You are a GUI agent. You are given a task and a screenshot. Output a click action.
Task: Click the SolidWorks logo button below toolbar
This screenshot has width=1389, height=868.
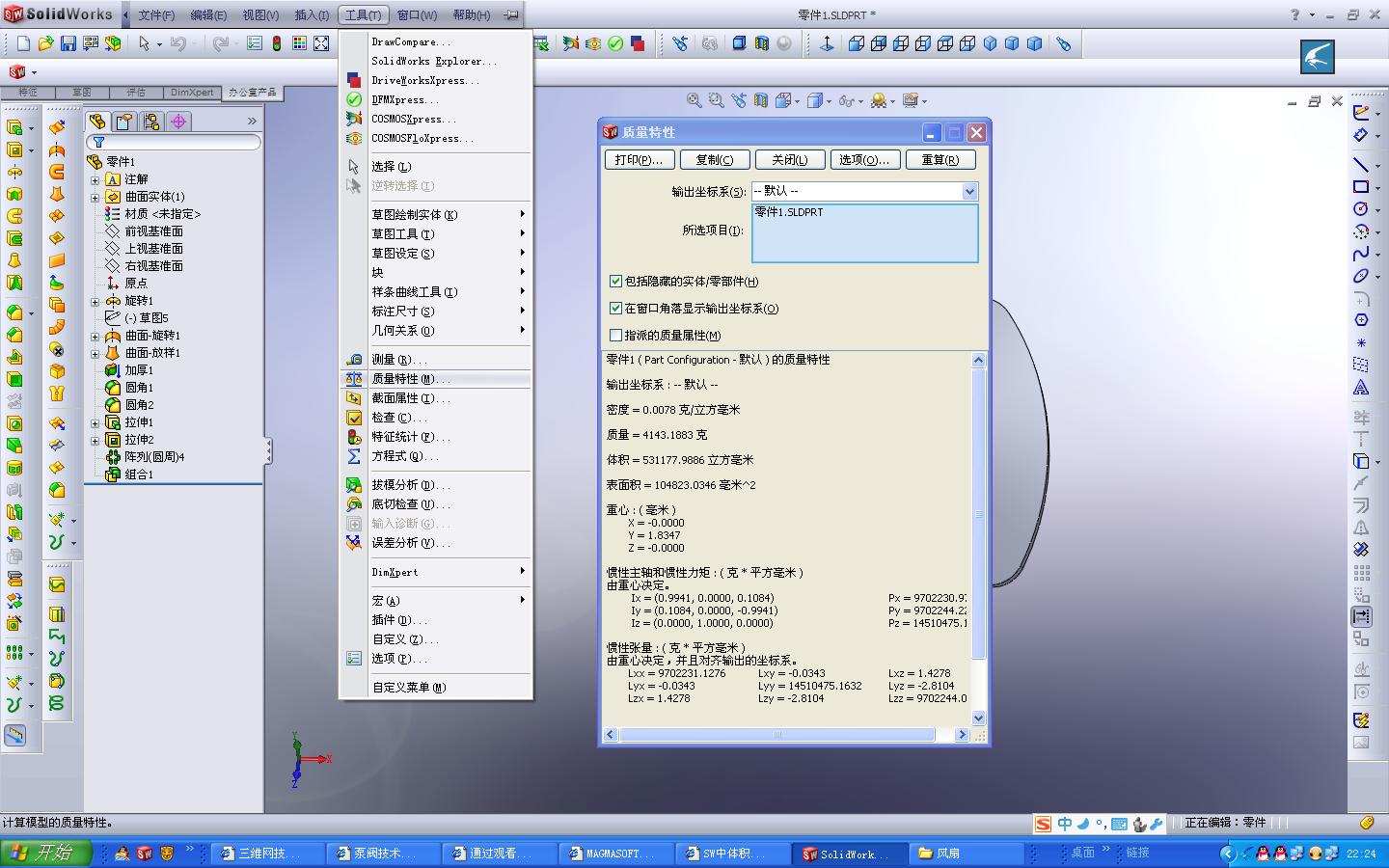point(17,72)
